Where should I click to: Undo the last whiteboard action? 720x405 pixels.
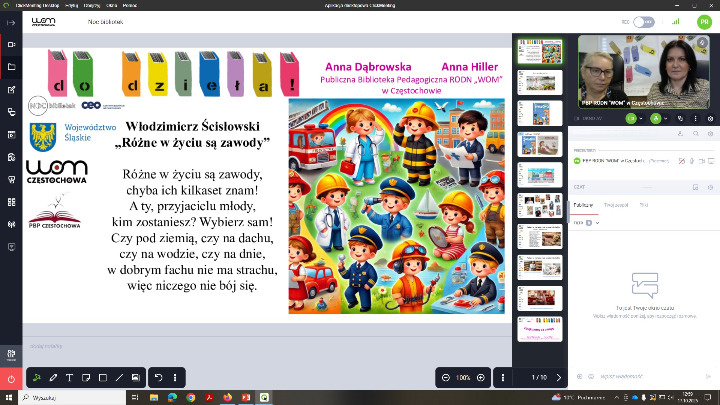tap(158, 377)
